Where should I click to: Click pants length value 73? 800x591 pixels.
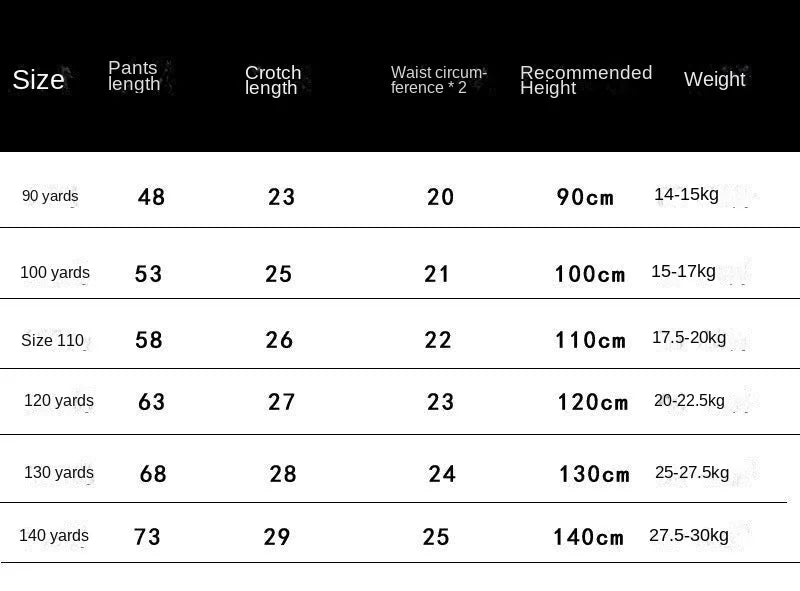click(x=147, y=537)
